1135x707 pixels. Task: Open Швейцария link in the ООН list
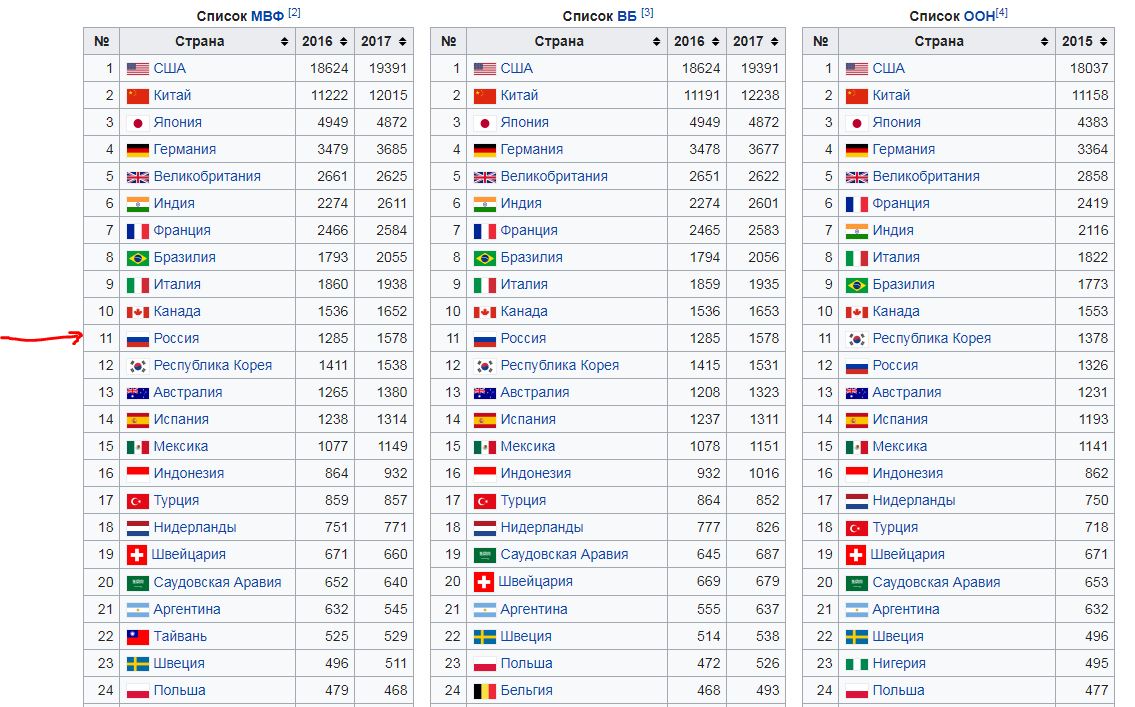coord(907,555)
